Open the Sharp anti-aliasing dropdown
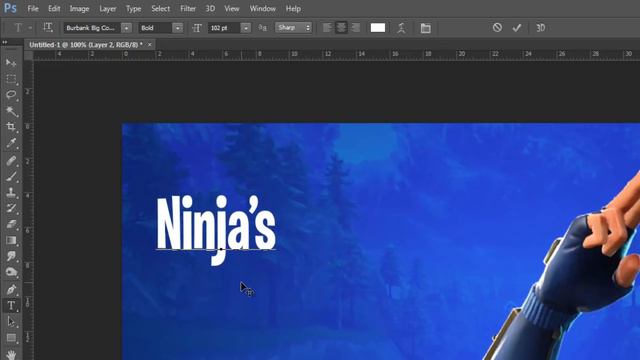 pos(293,28)
